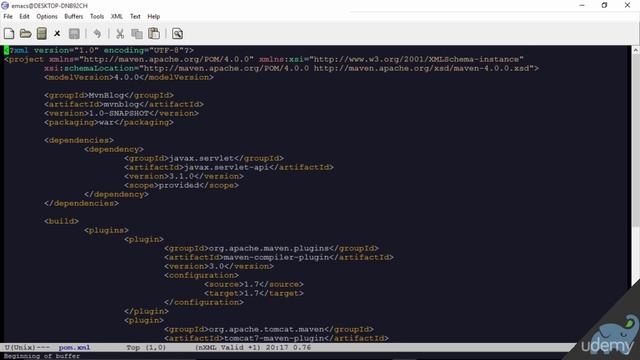Click the source value '1.7'

(x=251, y=284)
